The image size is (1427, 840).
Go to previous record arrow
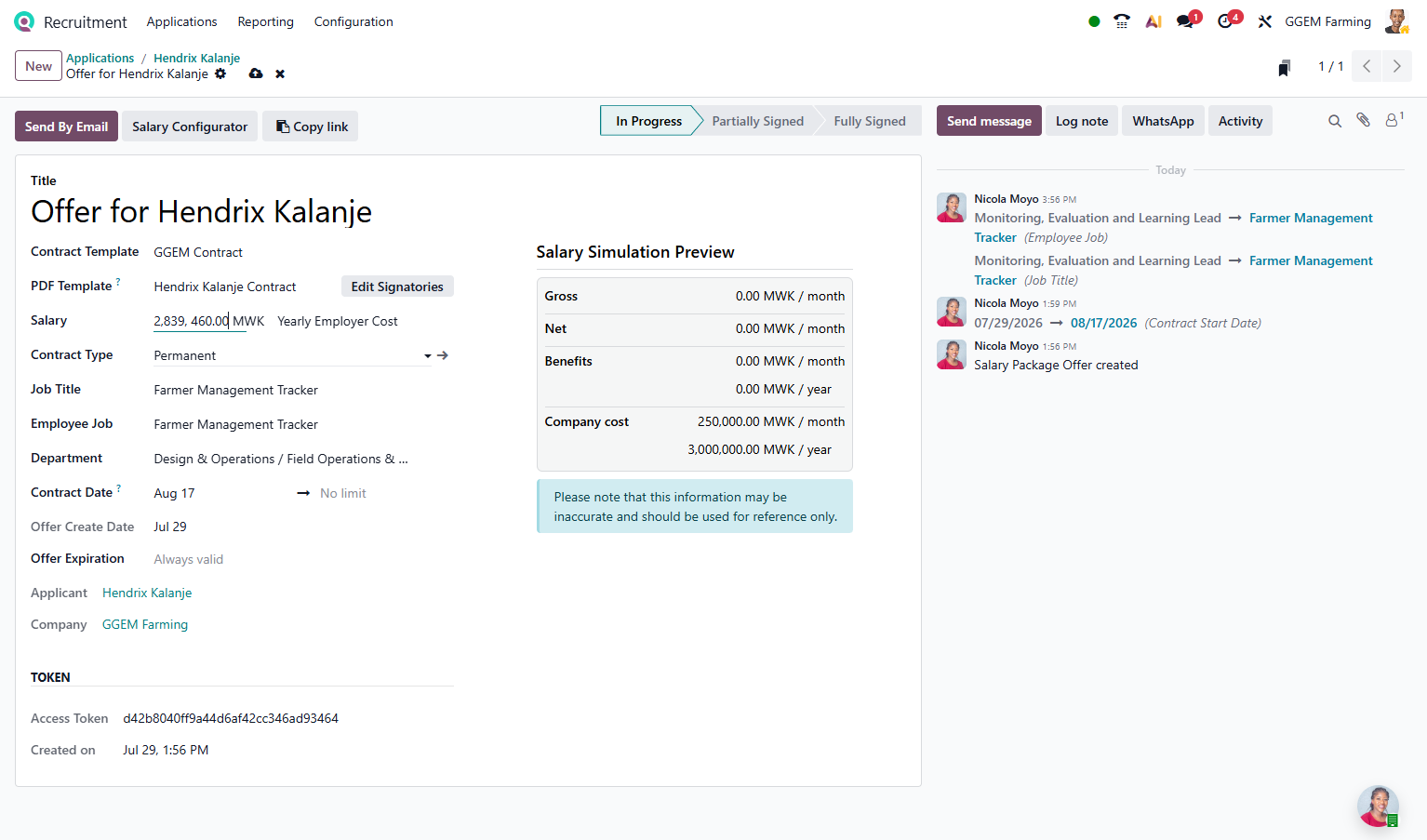(1367, 66)
